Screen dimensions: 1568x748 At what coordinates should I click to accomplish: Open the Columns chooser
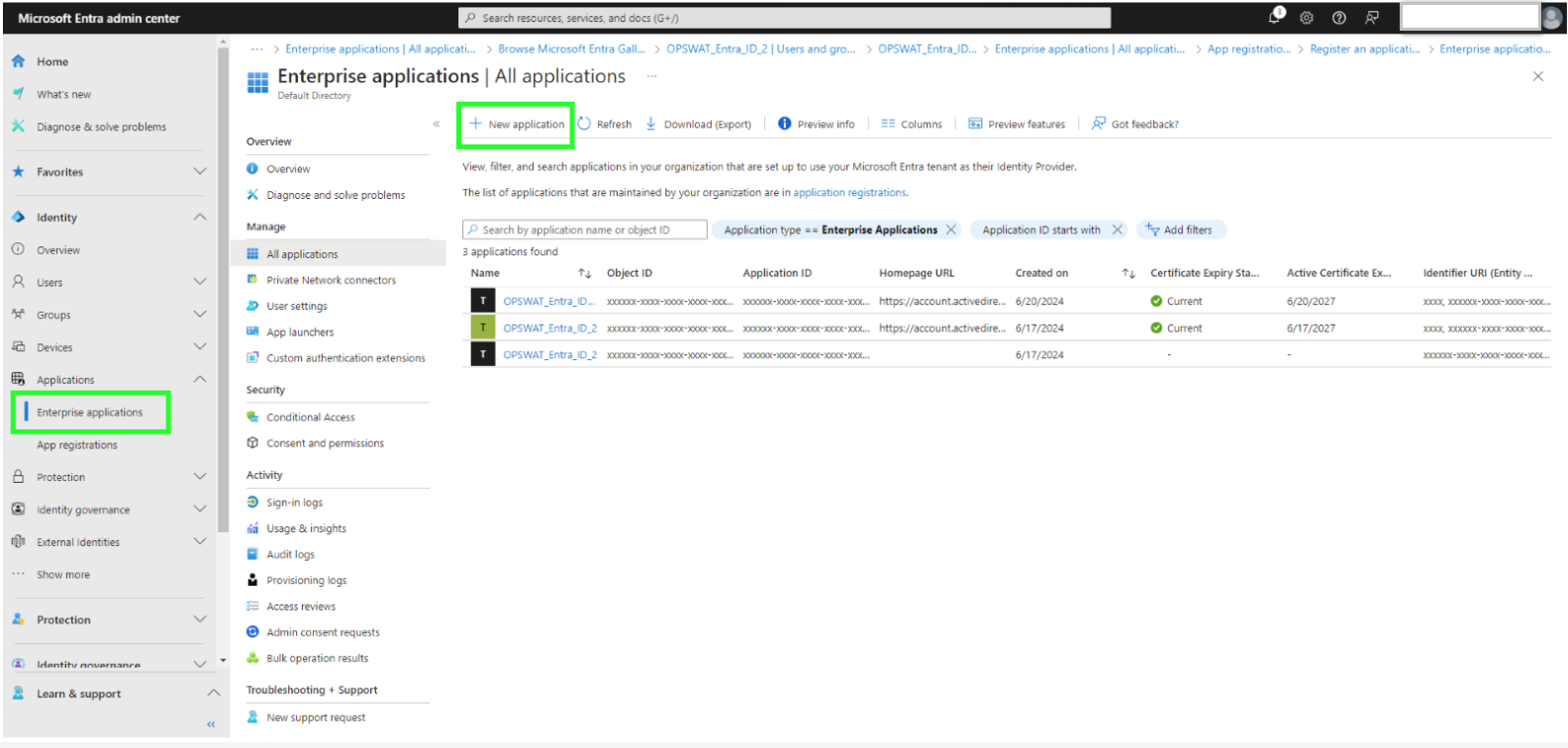click(x=912, y=125)
